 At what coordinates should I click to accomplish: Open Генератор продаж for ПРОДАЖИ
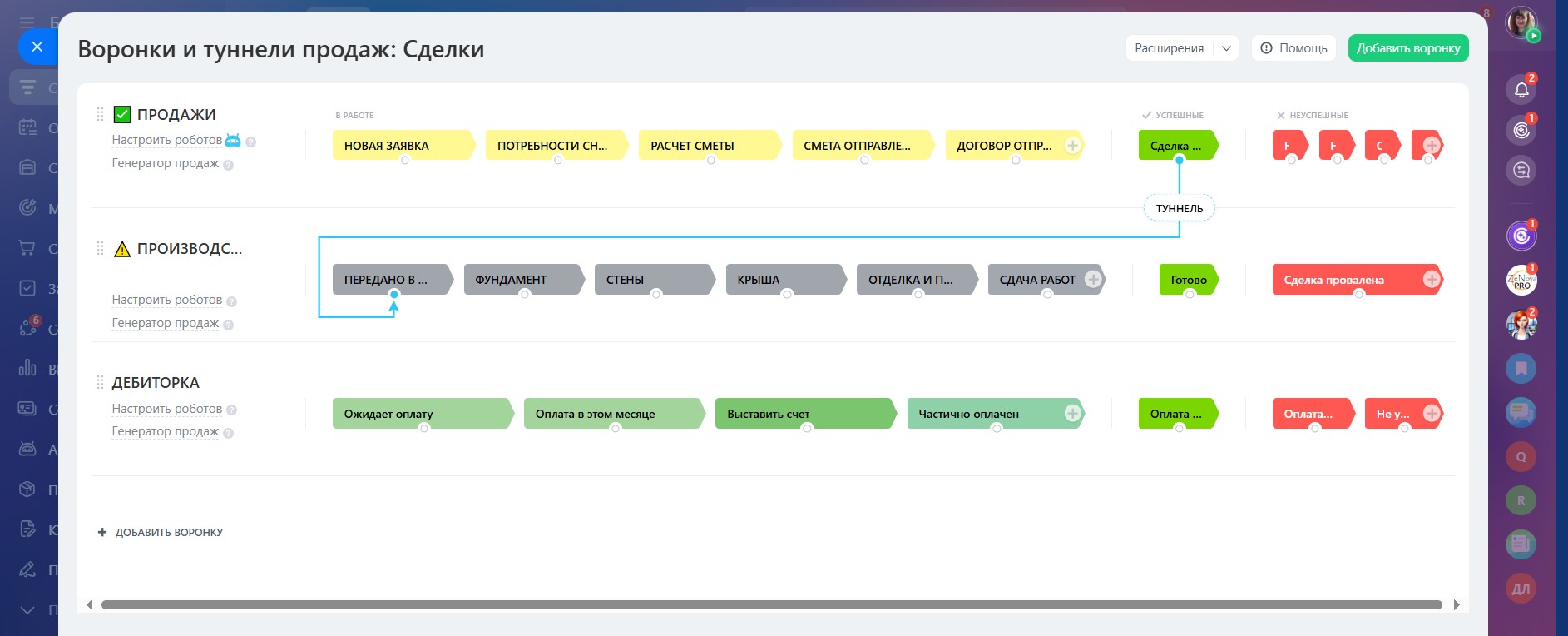click(x=166, y=163)
